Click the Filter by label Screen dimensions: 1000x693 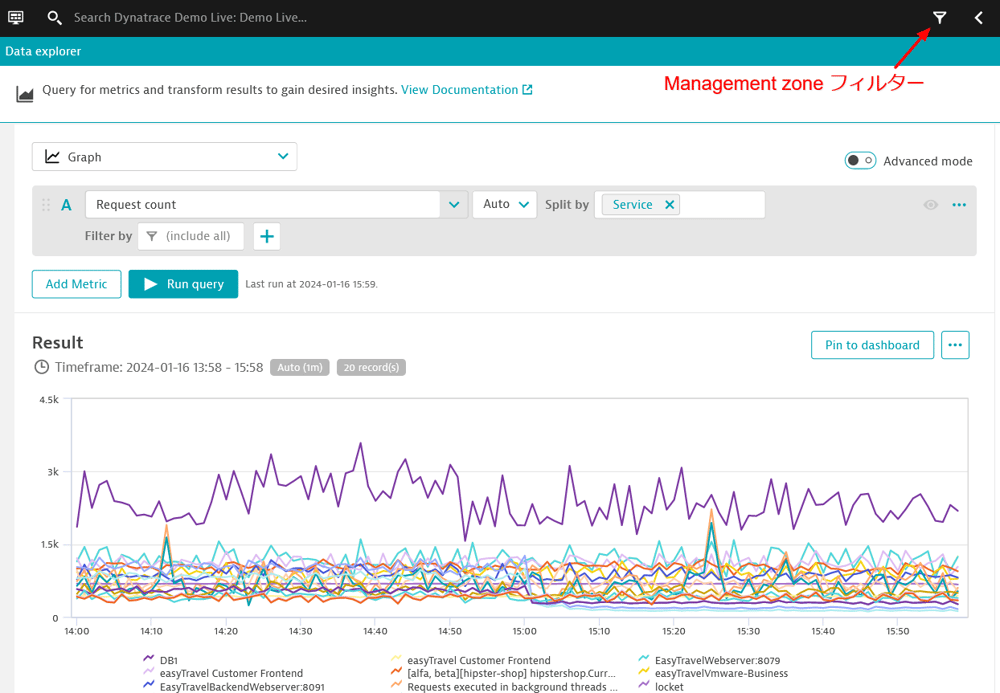click(x=108, y=236)
